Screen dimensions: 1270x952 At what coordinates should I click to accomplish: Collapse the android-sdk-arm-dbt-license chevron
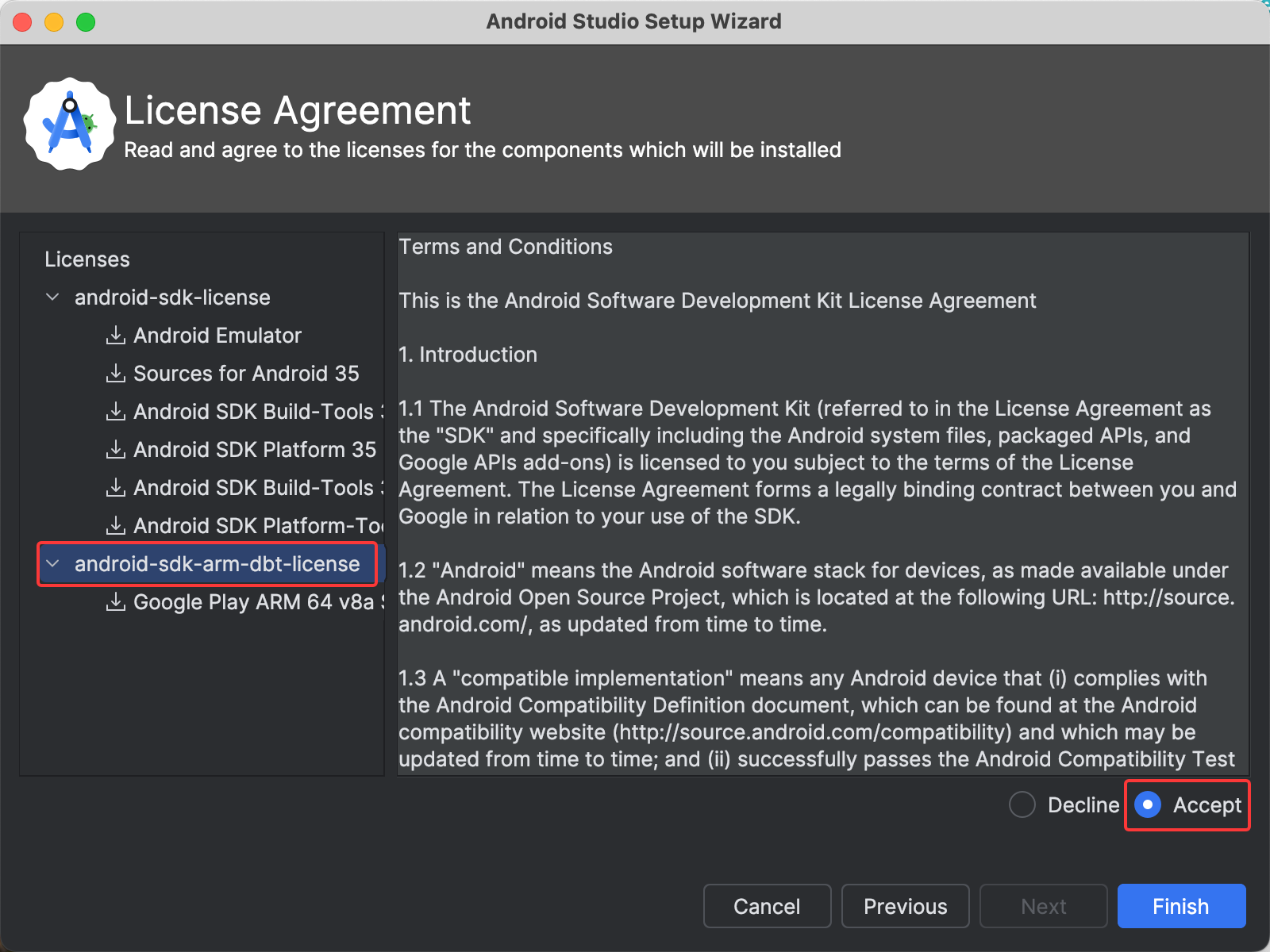pos(53,564)
